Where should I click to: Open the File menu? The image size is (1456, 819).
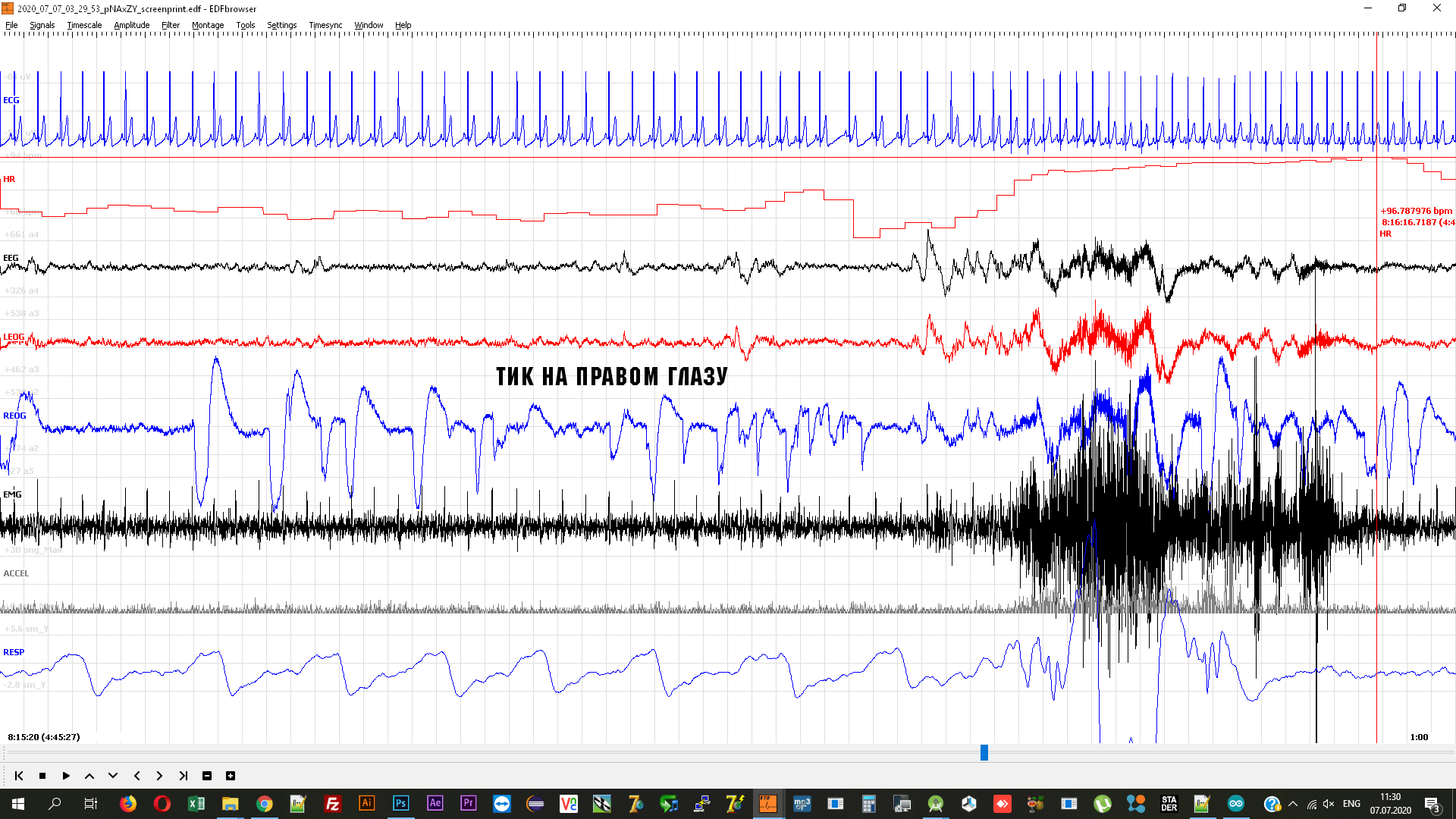(11, 25)
